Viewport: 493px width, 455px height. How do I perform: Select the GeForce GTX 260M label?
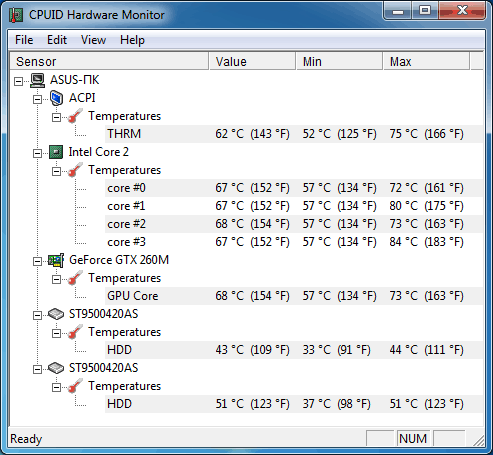[x=119, y=260]
